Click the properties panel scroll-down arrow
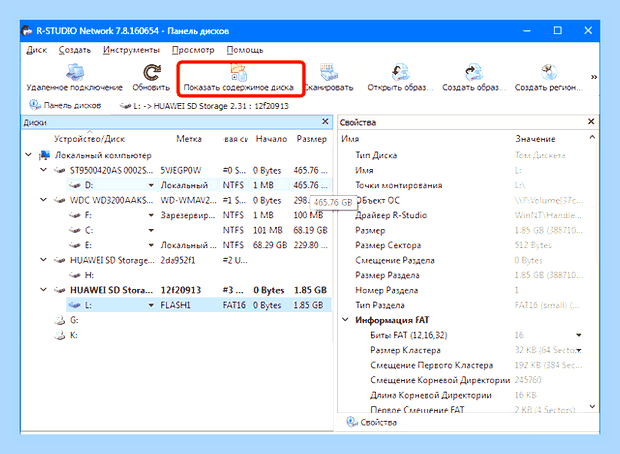The height and width of the screenshot is (454, 620). click(x=592, y=406)
